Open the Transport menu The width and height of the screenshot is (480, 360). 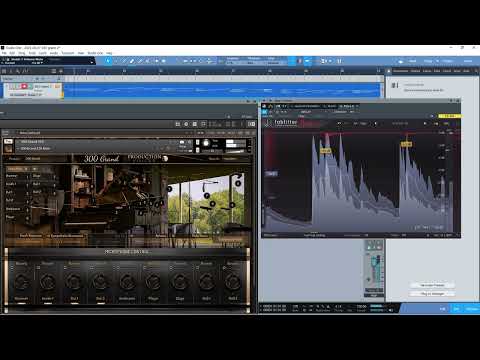68,53
